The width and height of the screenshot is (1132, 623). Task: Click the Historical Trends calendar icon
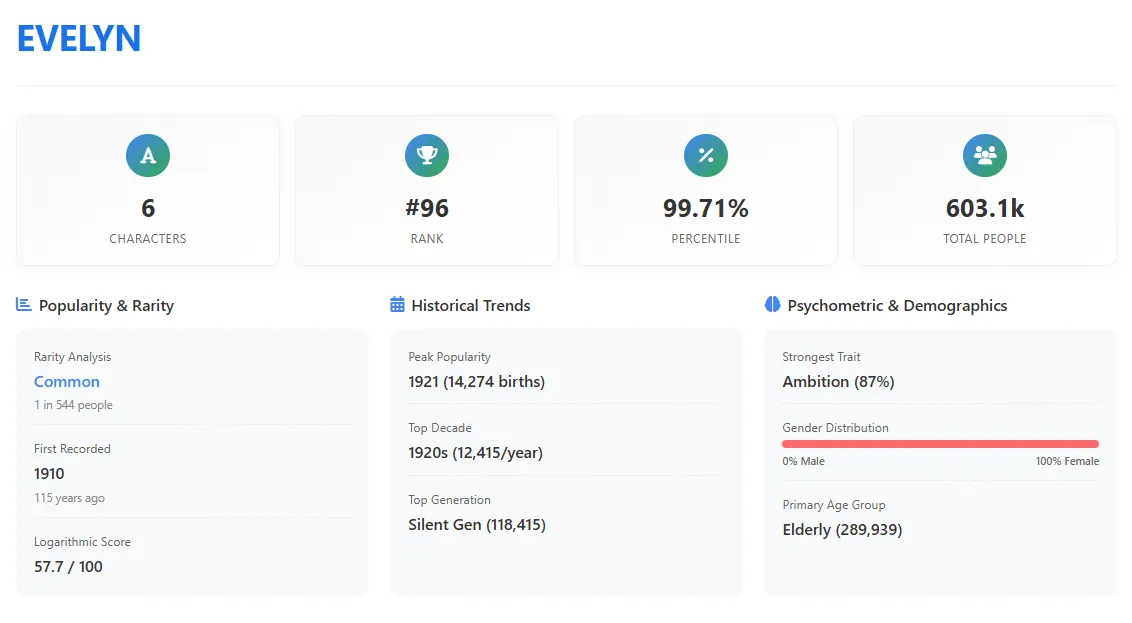point(397,305)
